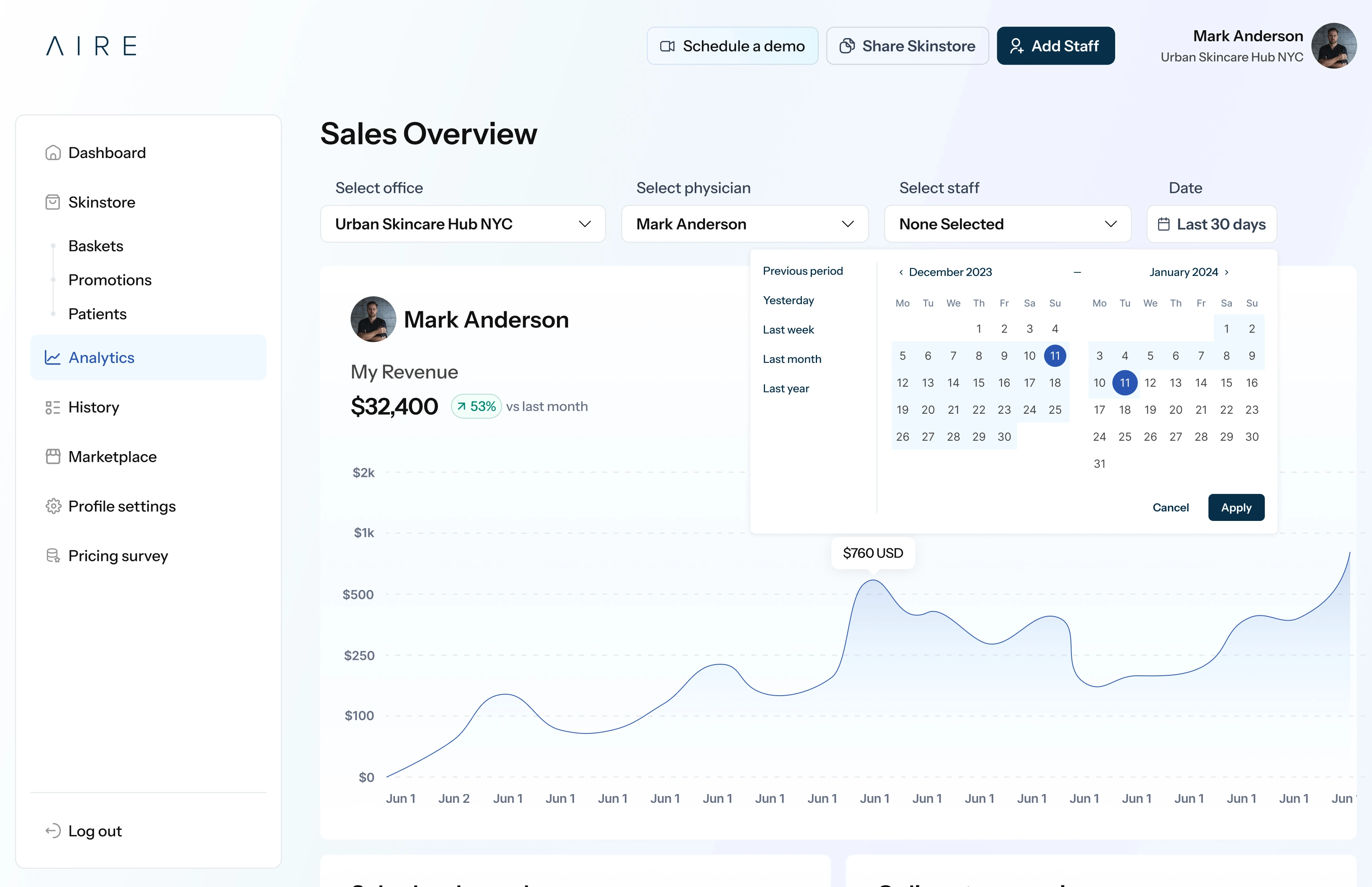Click the Add Staff button
The width and height of the screenshot is (1372, 887).
1055,46
